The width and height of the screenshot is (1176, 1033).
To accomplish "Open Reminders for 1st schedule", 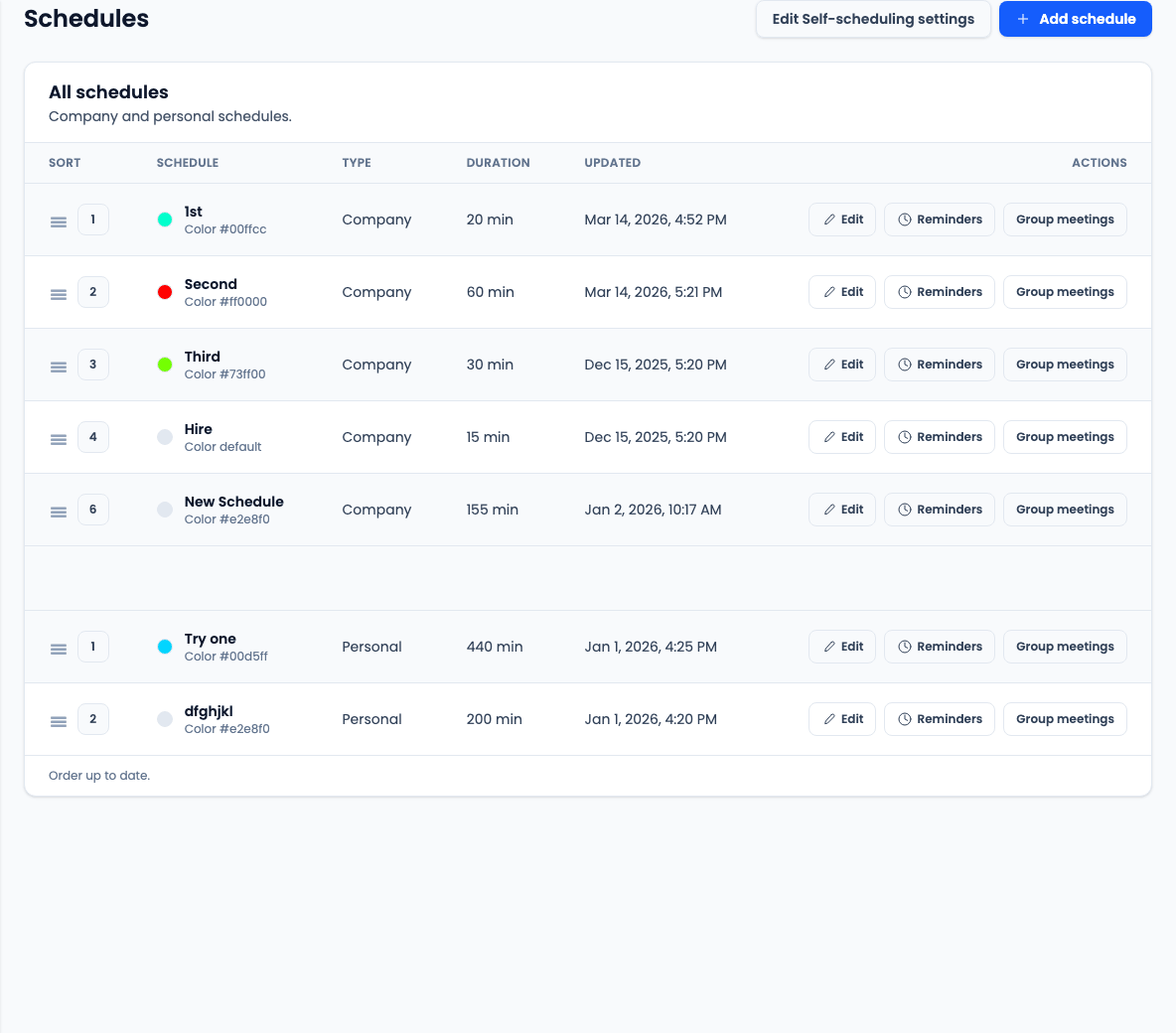I will (x=940, y=220).
